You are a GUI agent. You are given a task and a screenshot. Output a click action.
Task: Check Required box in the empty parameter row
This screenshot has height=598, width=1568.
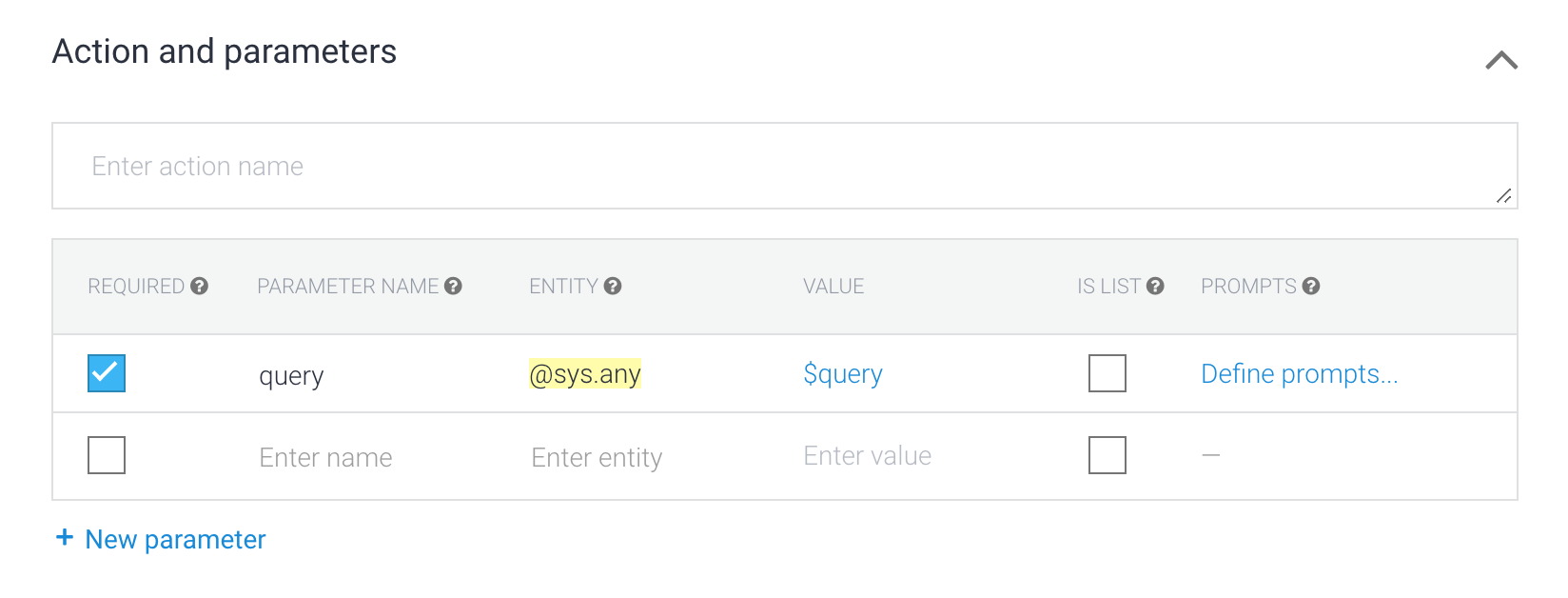[107, 455]
